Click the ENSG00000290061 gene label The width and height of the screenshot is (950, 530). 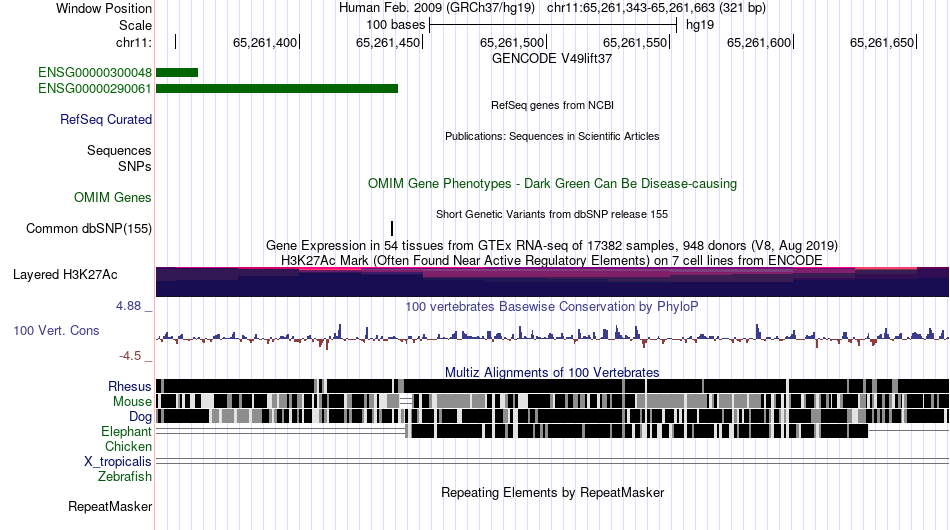point(95,88)
